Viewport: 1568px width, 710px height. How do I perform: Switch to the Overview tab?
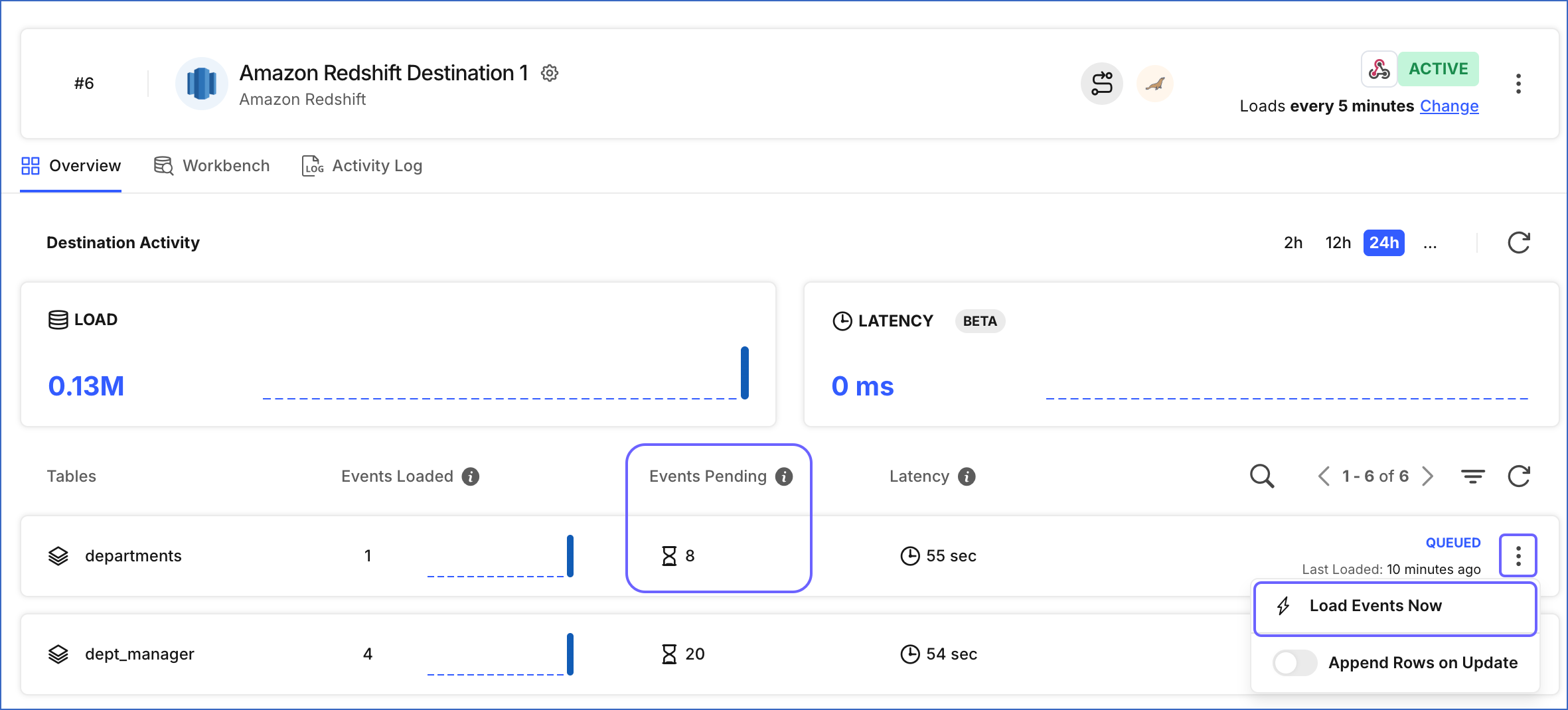(x=71, y=166)
